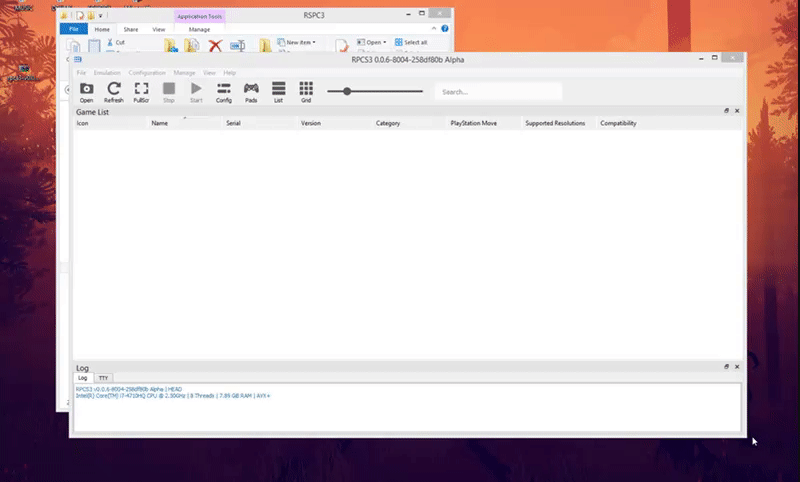Toggle fullscreen with the FullScr icon

click(141, 92)
